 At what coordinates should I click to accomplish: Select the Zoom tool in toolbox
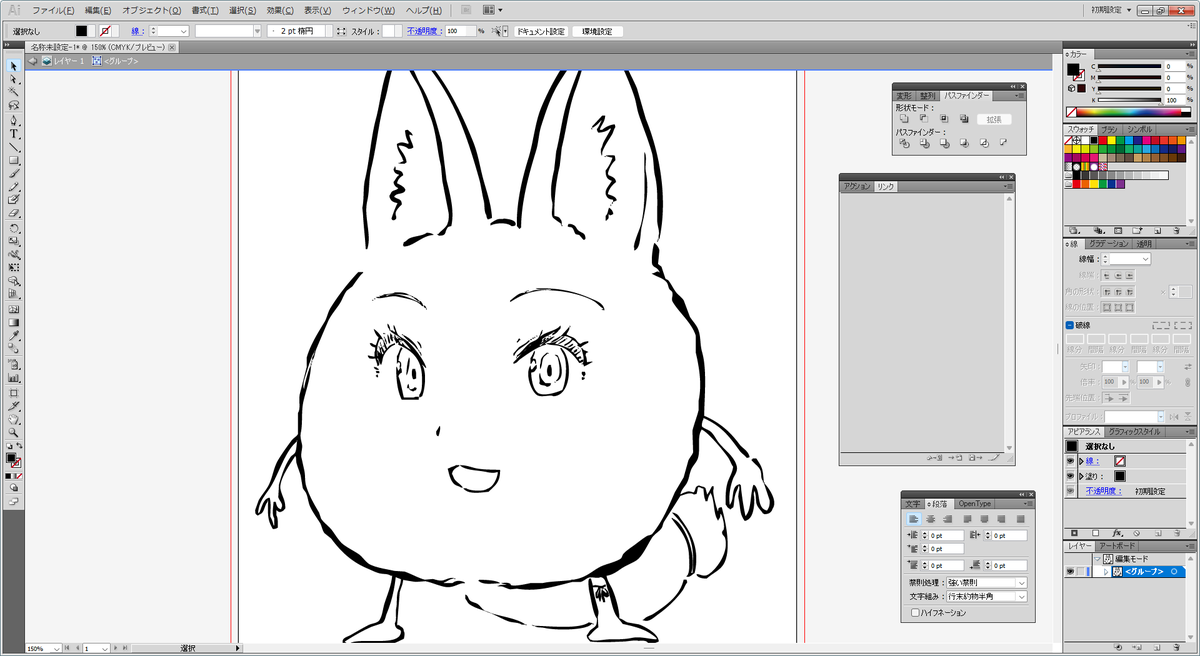pyautogui.click(x=15, y=433)
